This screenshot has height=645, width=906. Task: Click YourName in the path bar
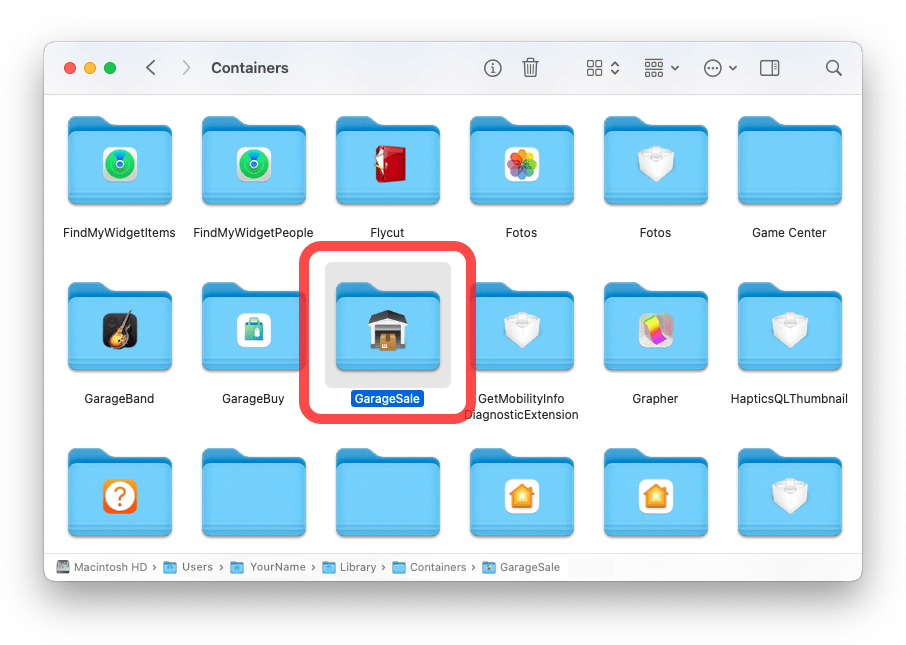click(268, 567)
